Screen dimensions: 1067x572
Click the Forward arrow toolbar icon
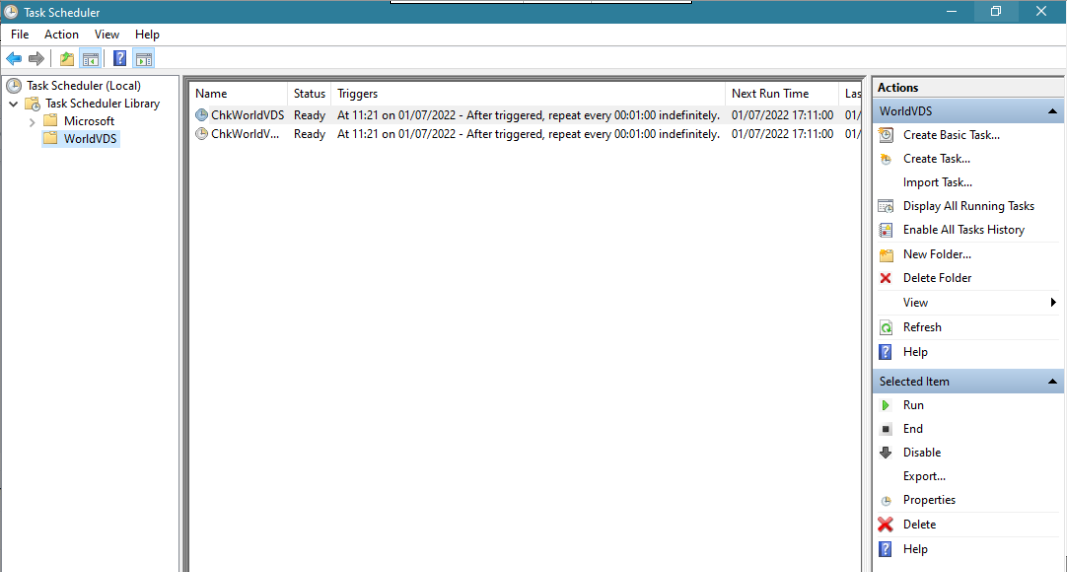point(37,58)
